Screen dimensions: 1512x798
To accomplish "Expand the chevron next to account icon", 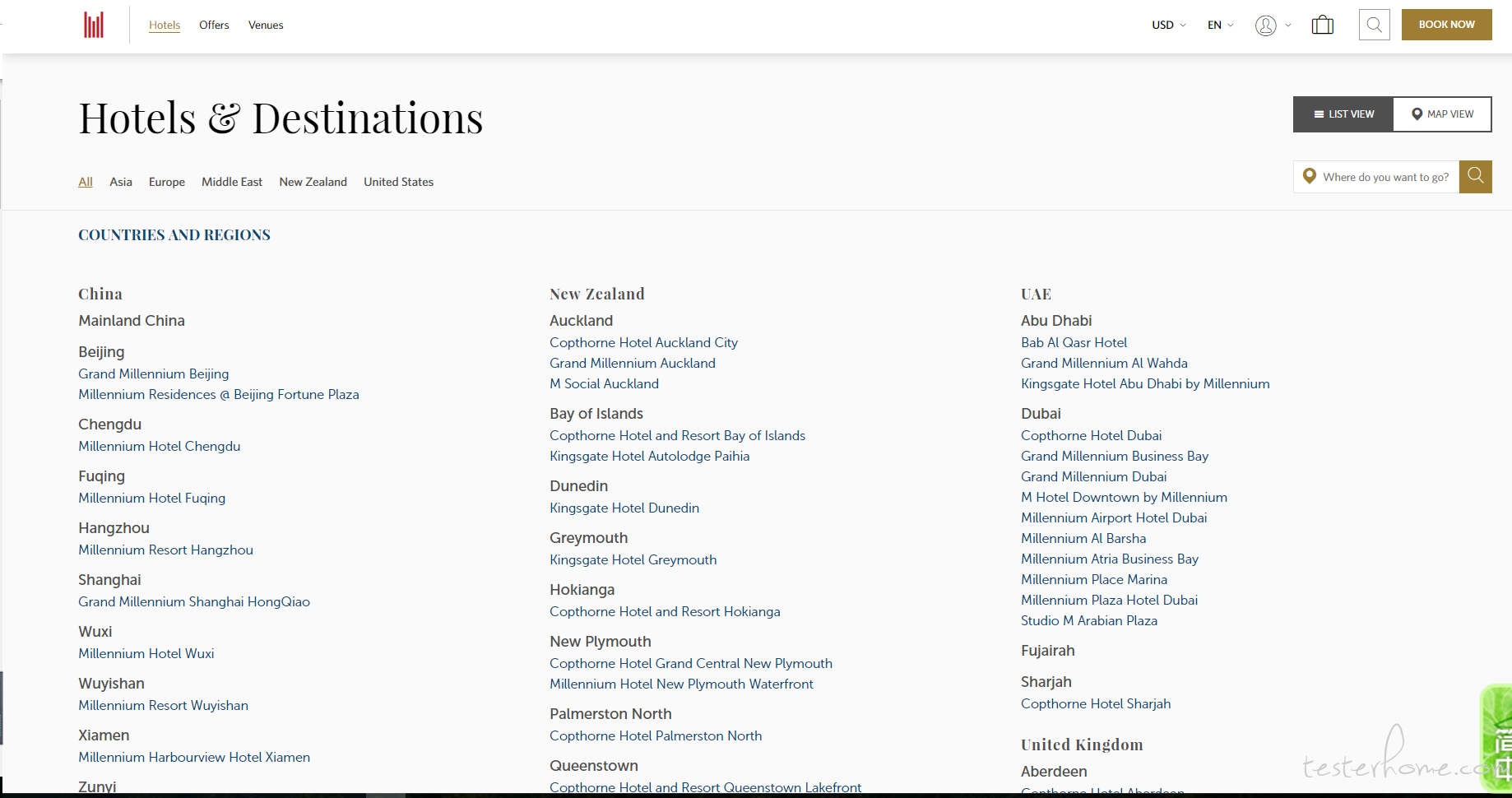I will coord(1288,26).
